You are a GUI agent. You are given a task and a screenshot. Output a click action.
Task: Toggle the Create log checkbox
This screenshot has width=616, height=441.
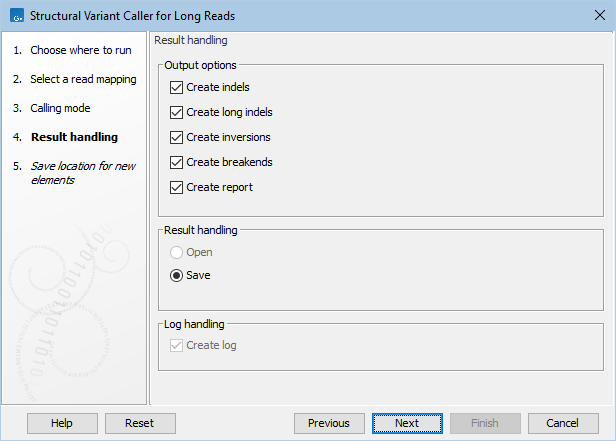point(177,345)
